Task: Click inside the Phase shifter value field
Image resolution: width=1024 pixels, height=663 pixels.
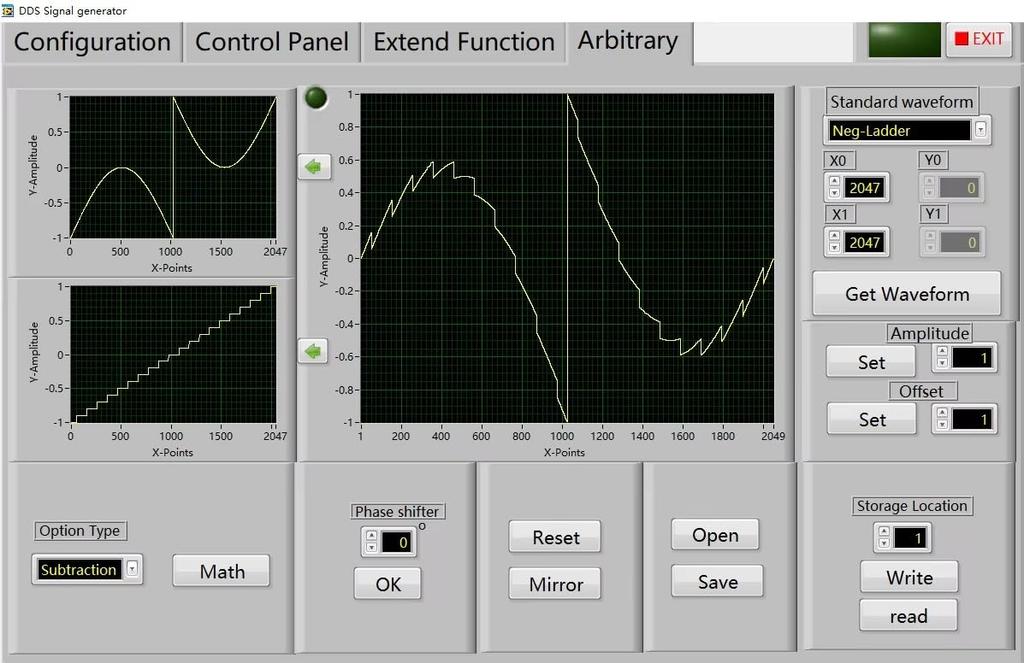Action: click(398, 542)
